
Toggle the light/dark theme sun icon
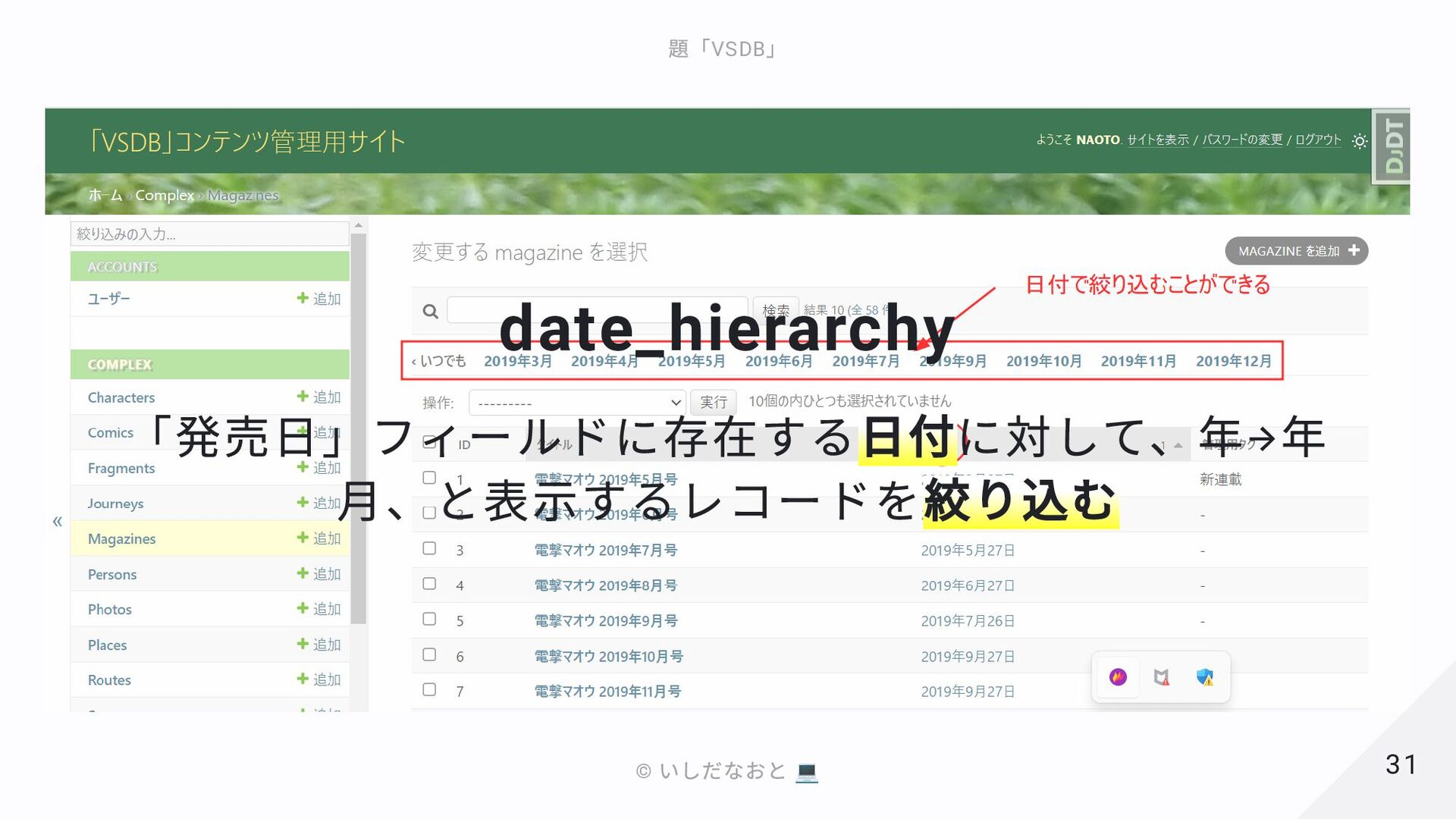(1360, 141)
